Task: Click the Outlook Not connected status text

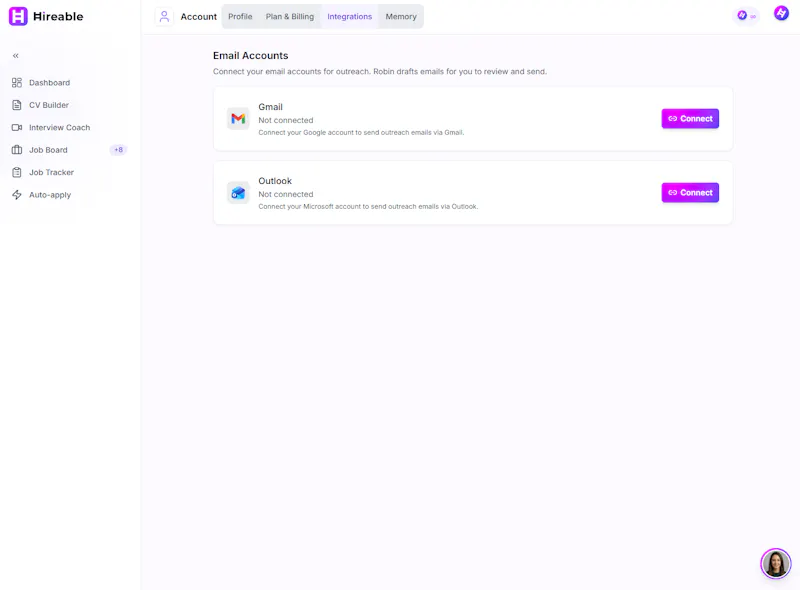Action: (x=286, y=194)
